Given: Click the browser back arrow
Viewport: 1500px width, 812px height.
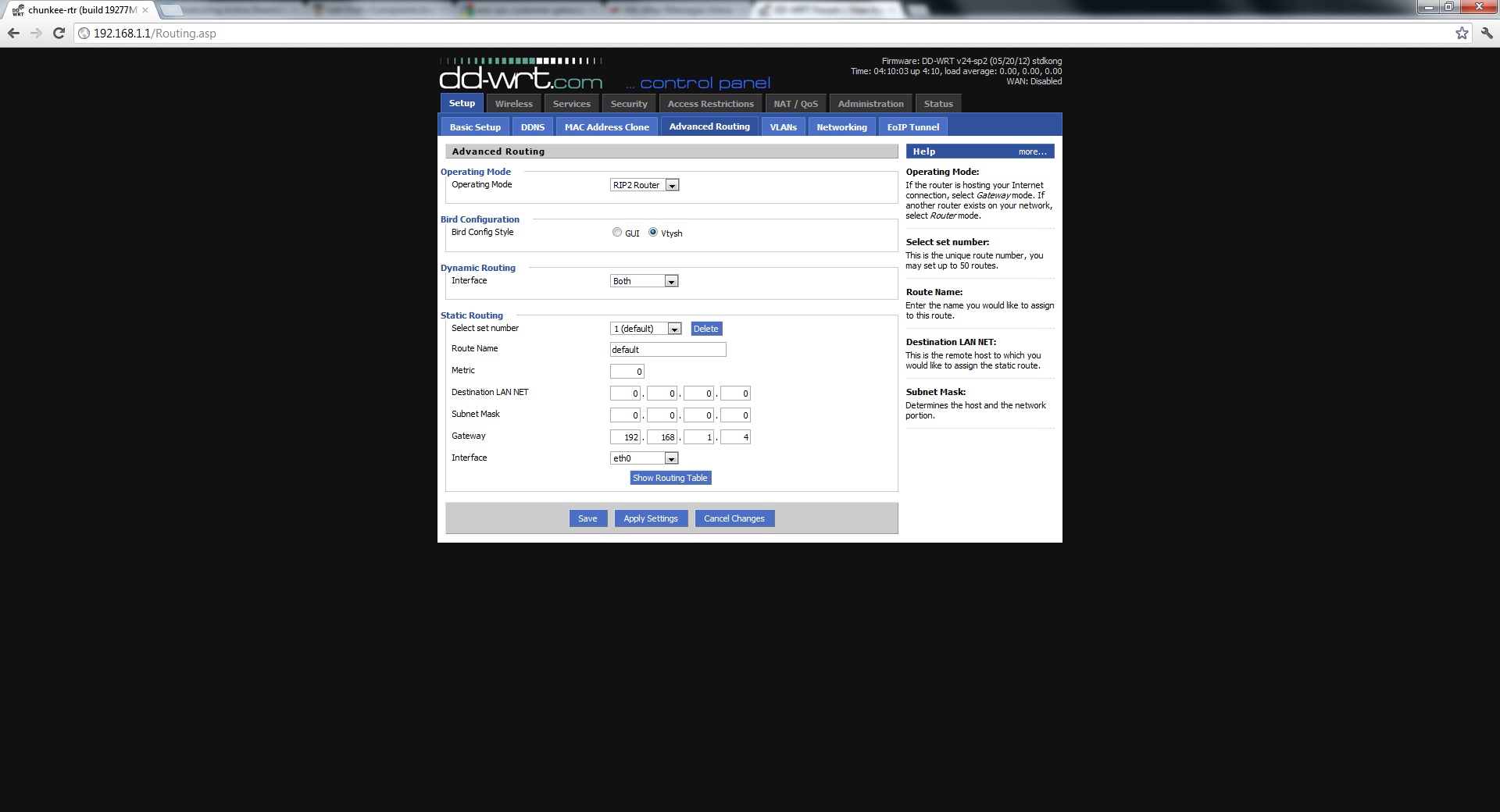Looking at the screenshot, I should 13,34.
